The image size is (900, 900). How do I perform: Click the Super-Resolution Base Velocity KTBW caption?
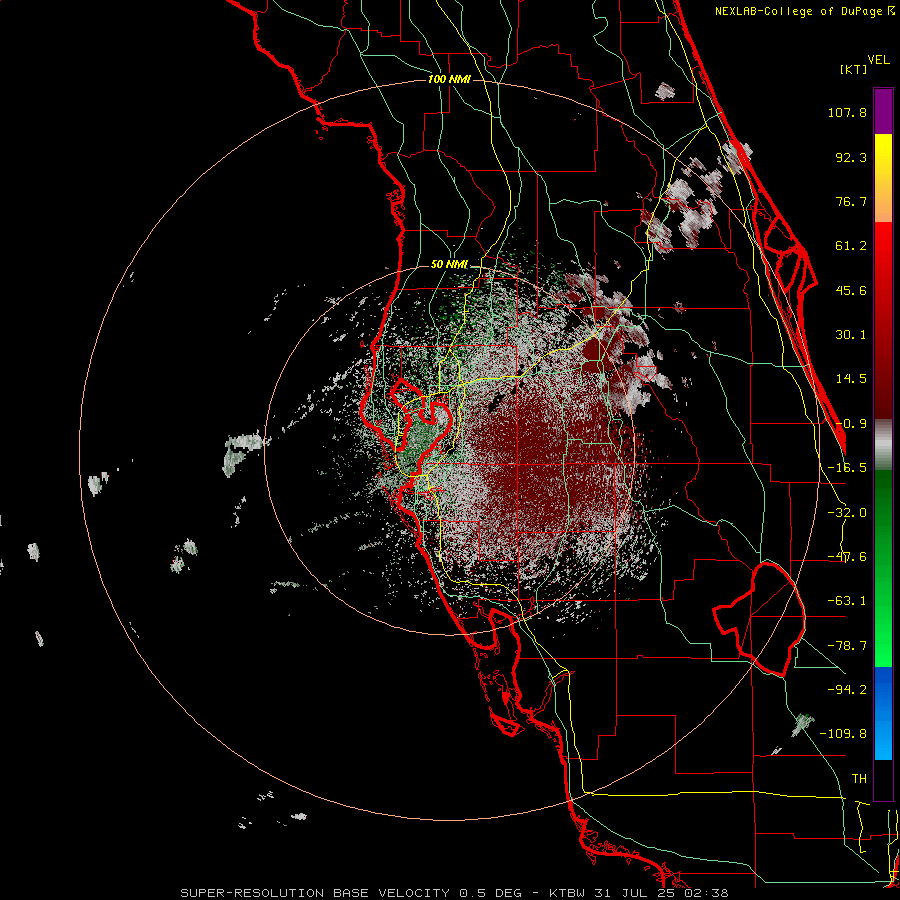[455, 893]
